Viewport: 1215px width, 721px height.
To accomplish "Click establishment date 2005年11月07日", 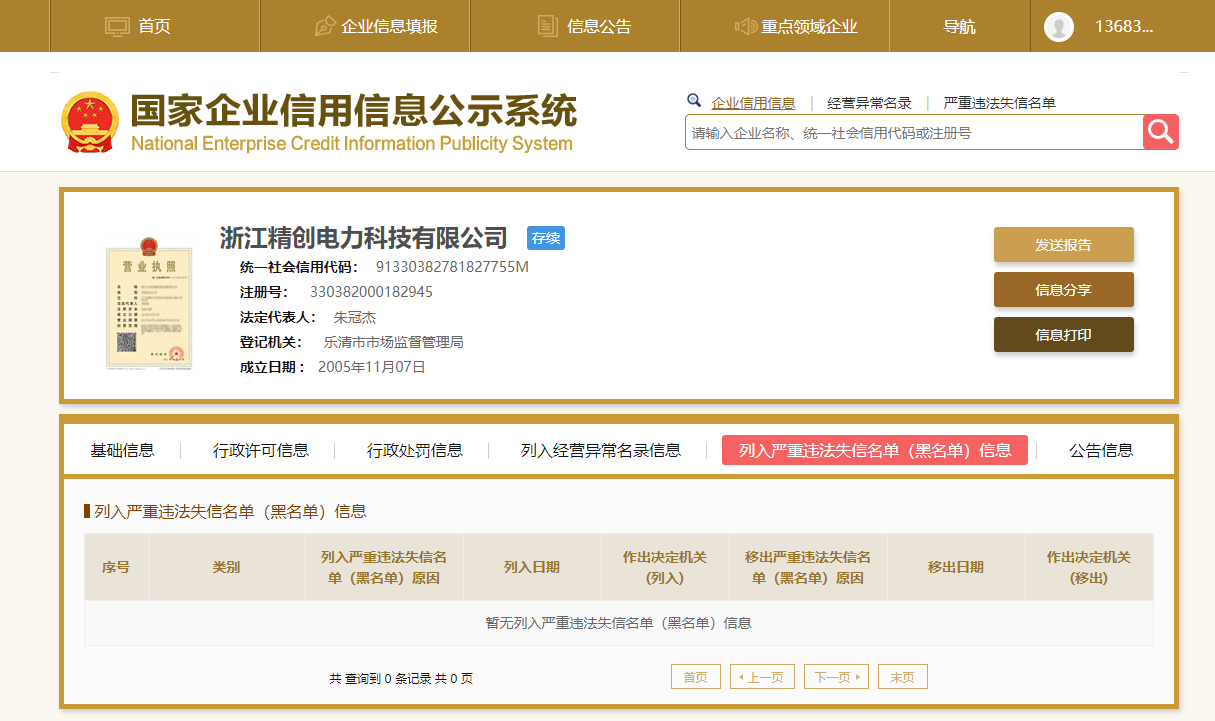I will click(x=372, y=367).
